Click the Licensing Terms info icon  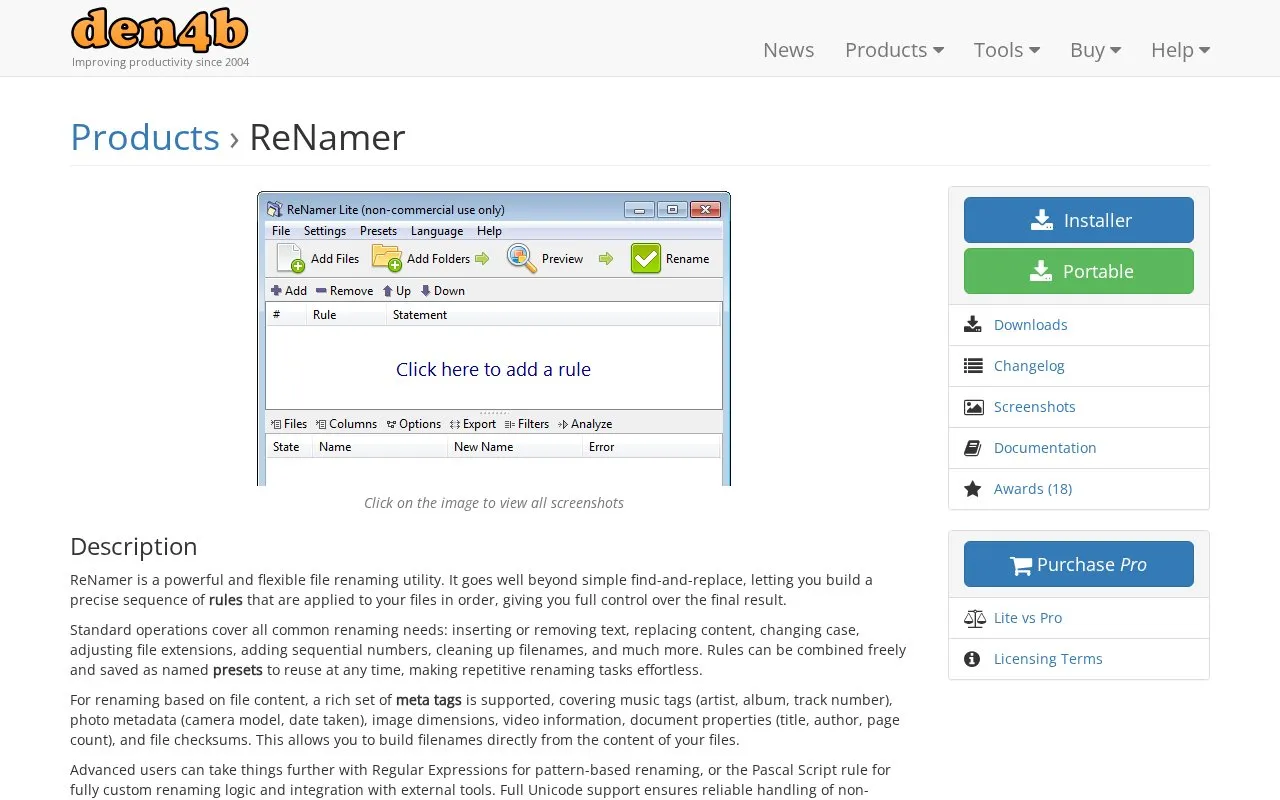point(972,659)
